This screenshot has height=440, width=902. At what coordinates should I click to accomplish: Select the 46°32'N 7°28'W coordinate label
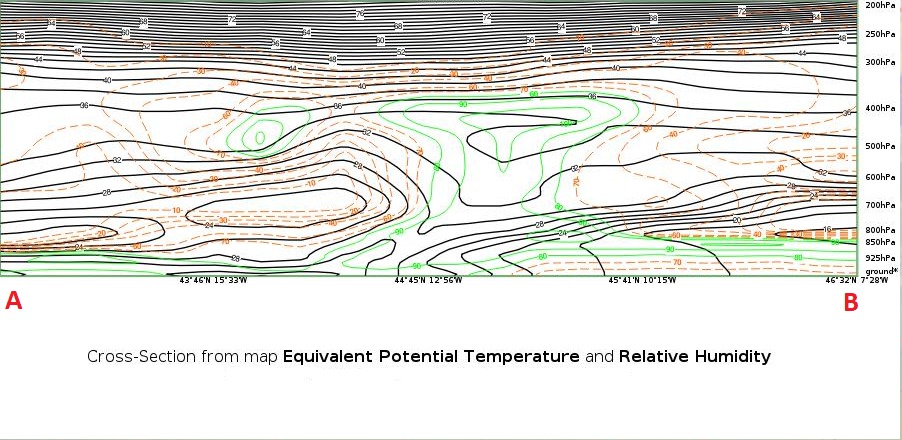coord(858,281)
